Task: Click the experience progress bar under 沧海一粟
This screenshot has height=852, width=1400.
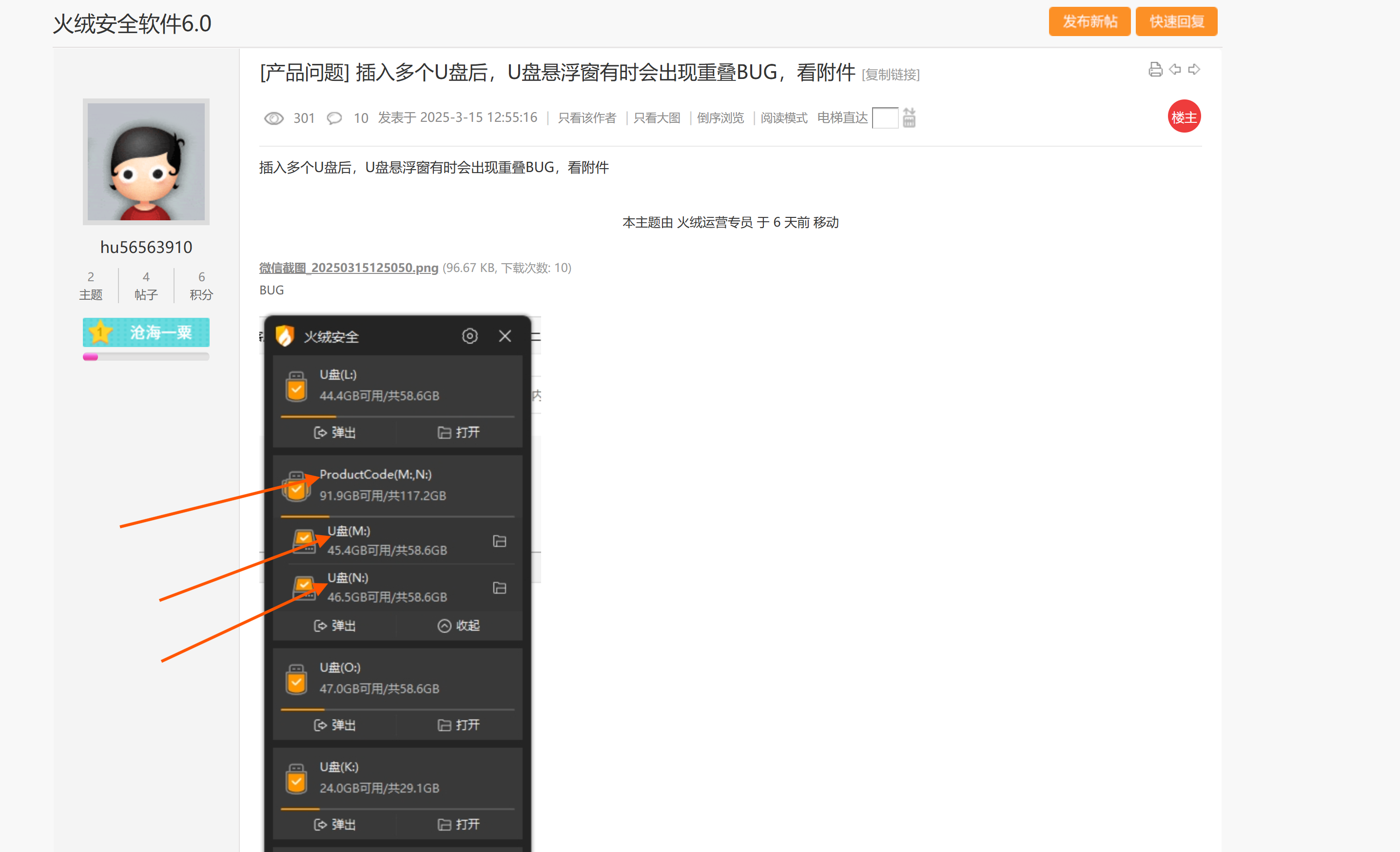Action: coord(146,357)
